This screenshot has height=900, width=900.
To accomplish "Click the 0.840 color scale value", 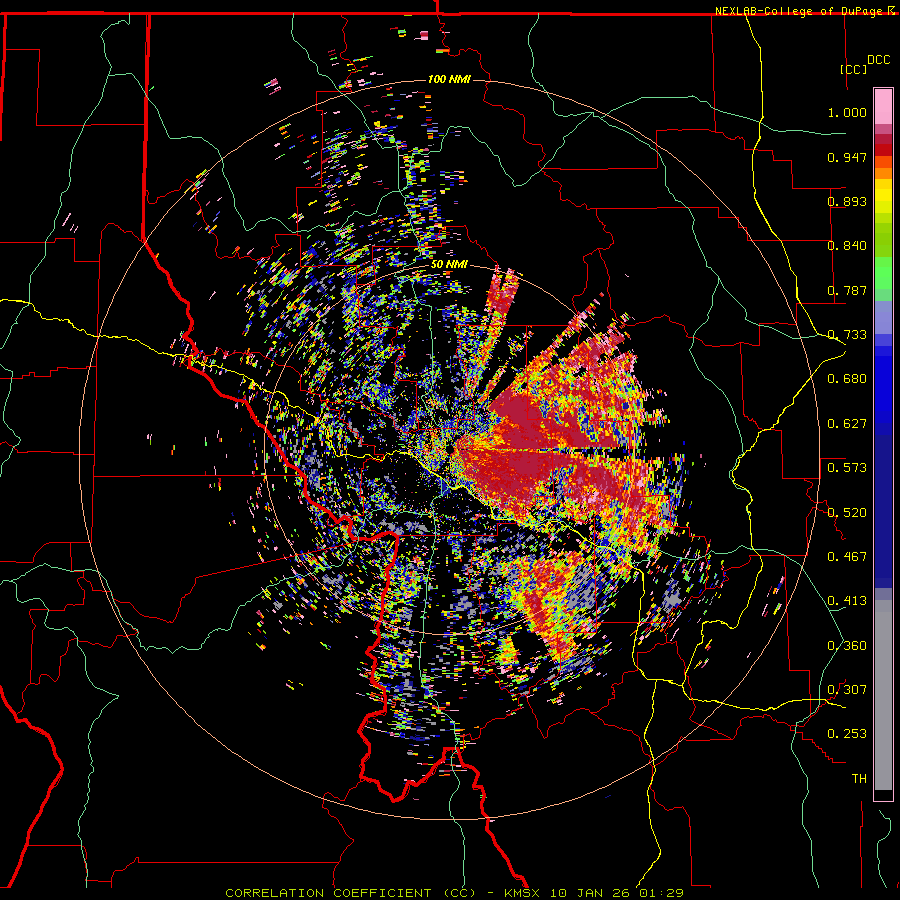I will 847,246.
